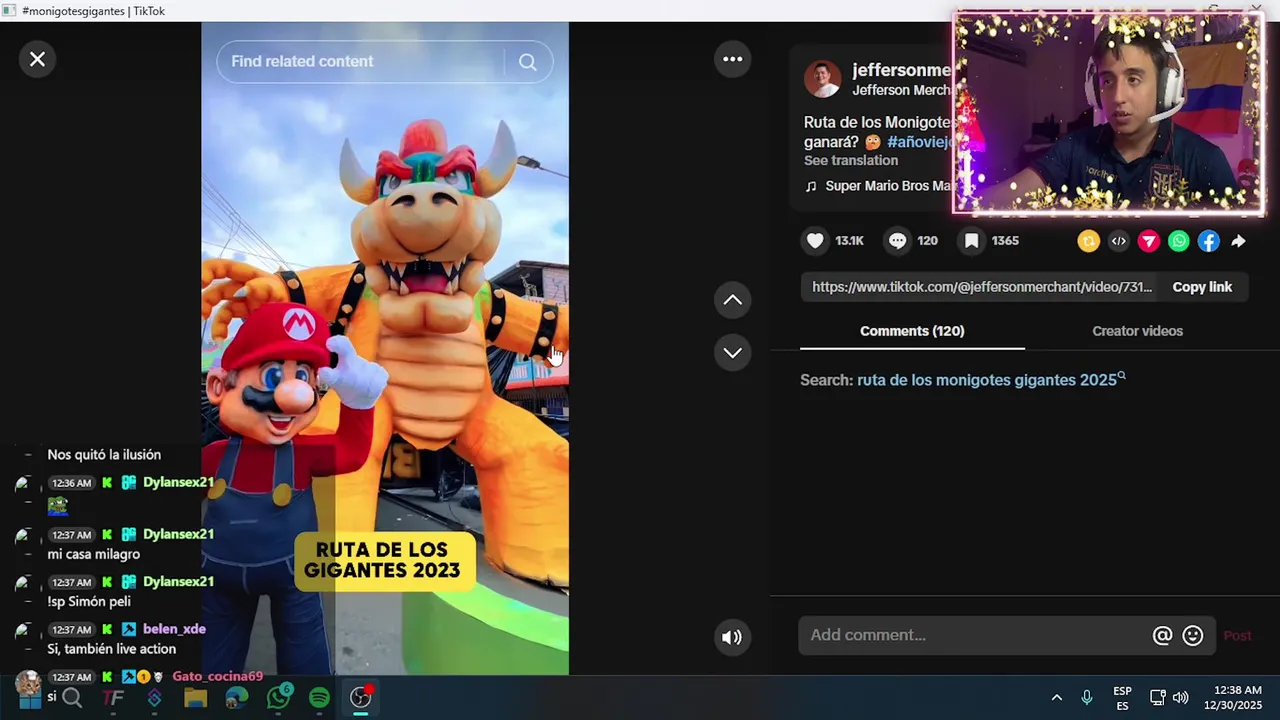Viewport: 1280px width, 720px height.
Task: Like the video with heart icon
Action: click(815, 241)
